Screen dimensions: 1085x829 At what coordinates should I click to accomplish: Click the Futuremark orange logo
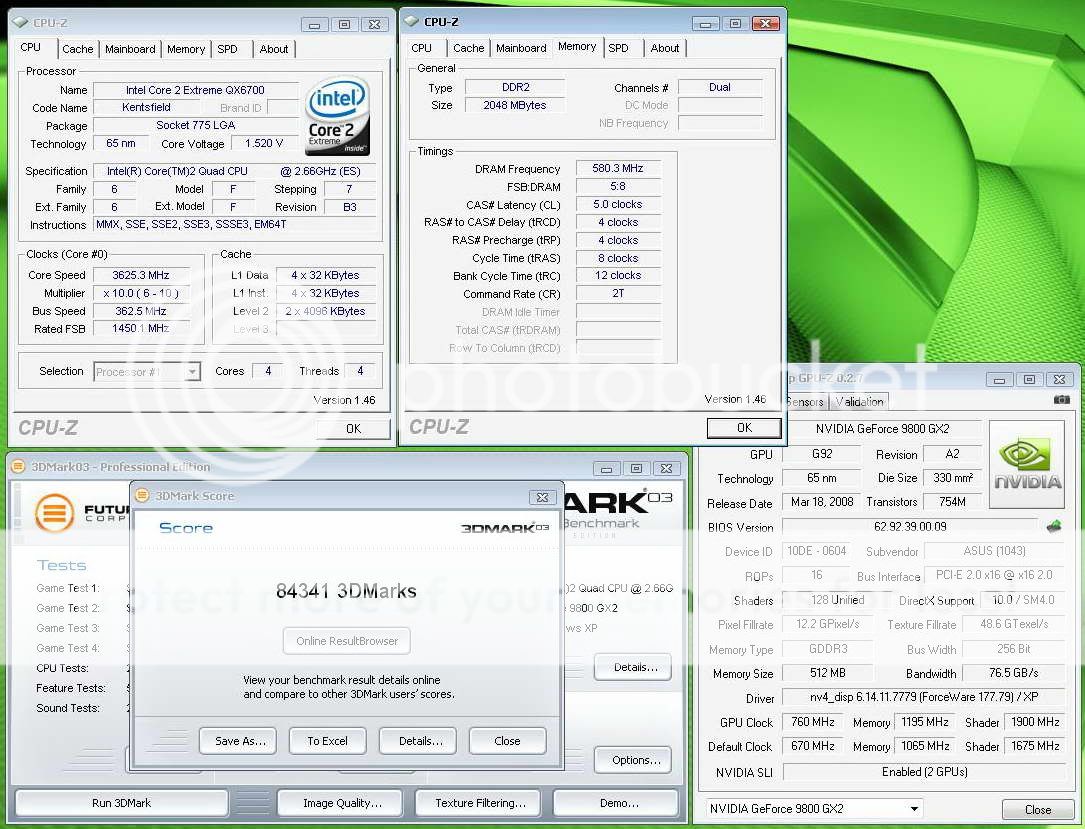pos(54,512)
